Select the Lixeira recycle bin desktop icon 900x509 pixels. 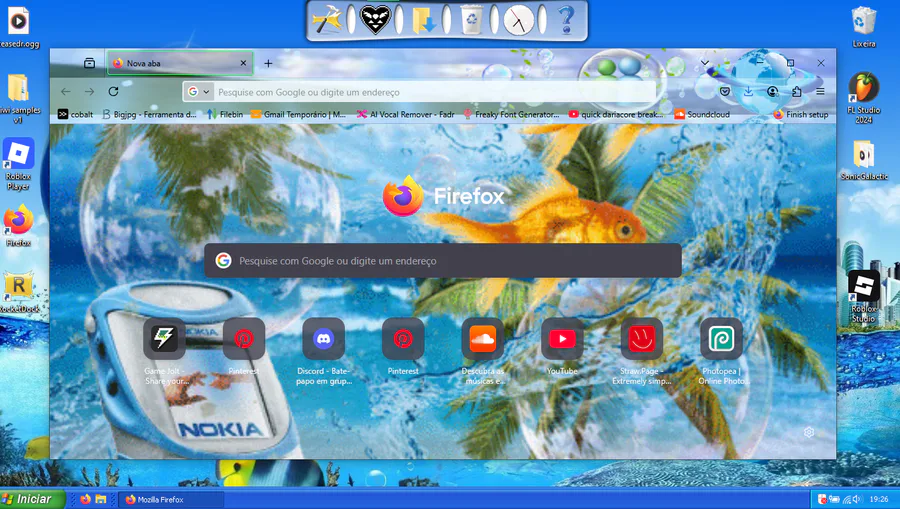pyautogui.click(x=864, y=26)
